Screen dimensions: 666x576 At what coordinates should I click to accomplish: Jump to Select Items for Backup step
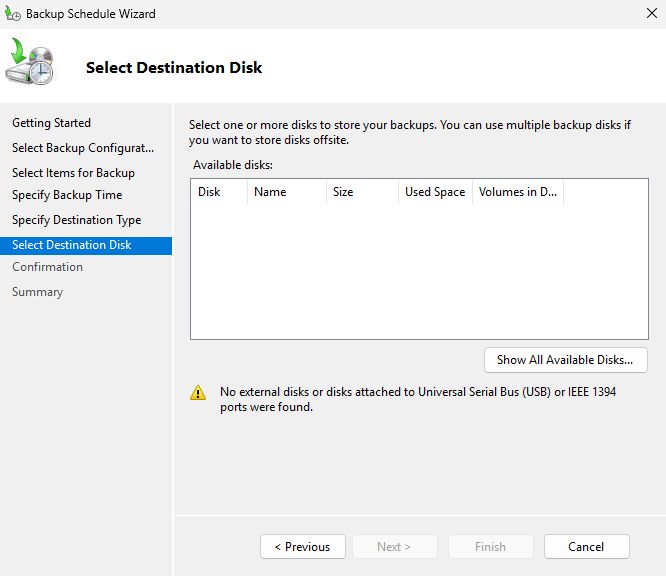point(73,173)
